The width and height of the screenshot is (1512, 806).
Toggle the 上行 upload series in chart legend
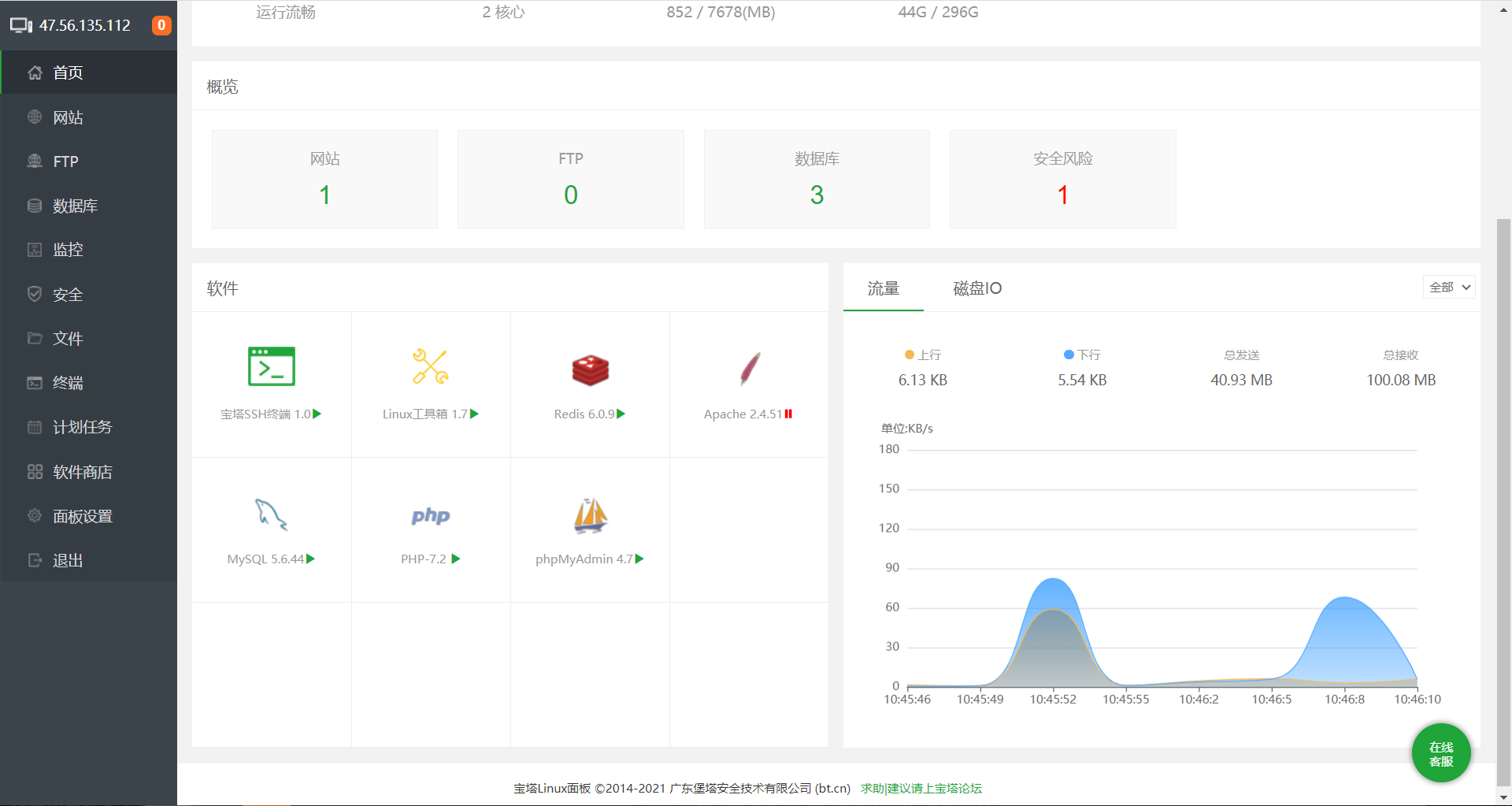923,355
